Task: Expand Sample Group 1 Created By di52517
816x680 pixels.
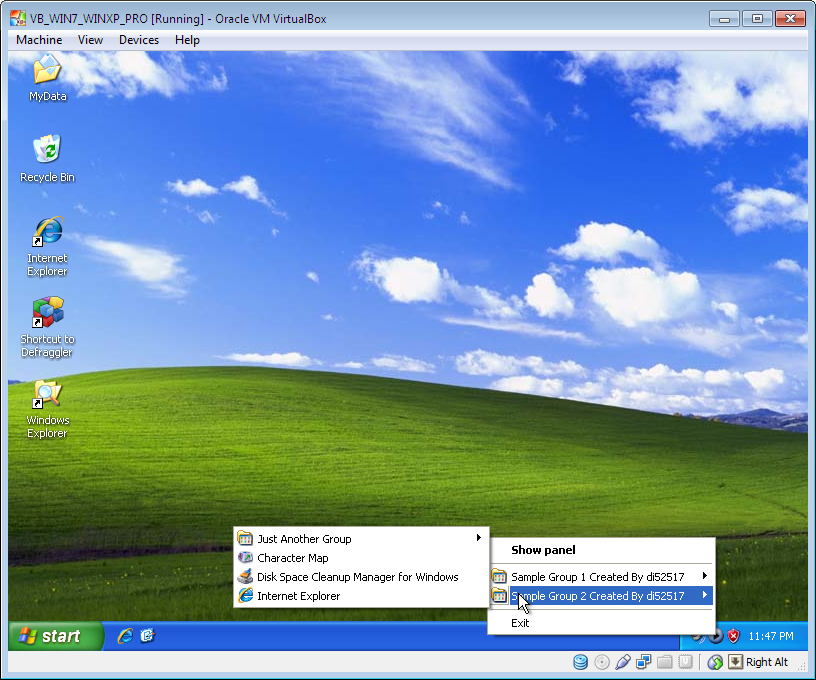Action: click(600, 577)
